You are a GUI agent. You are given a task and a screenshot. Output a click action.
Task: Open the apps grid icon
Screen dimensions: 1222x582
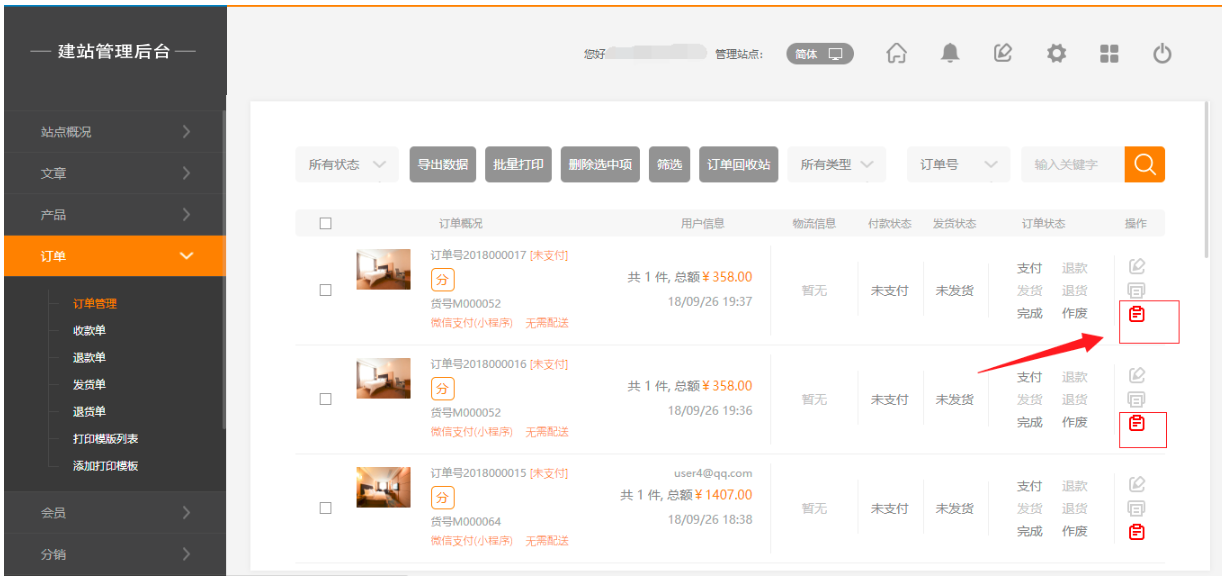pos(1109,54)
